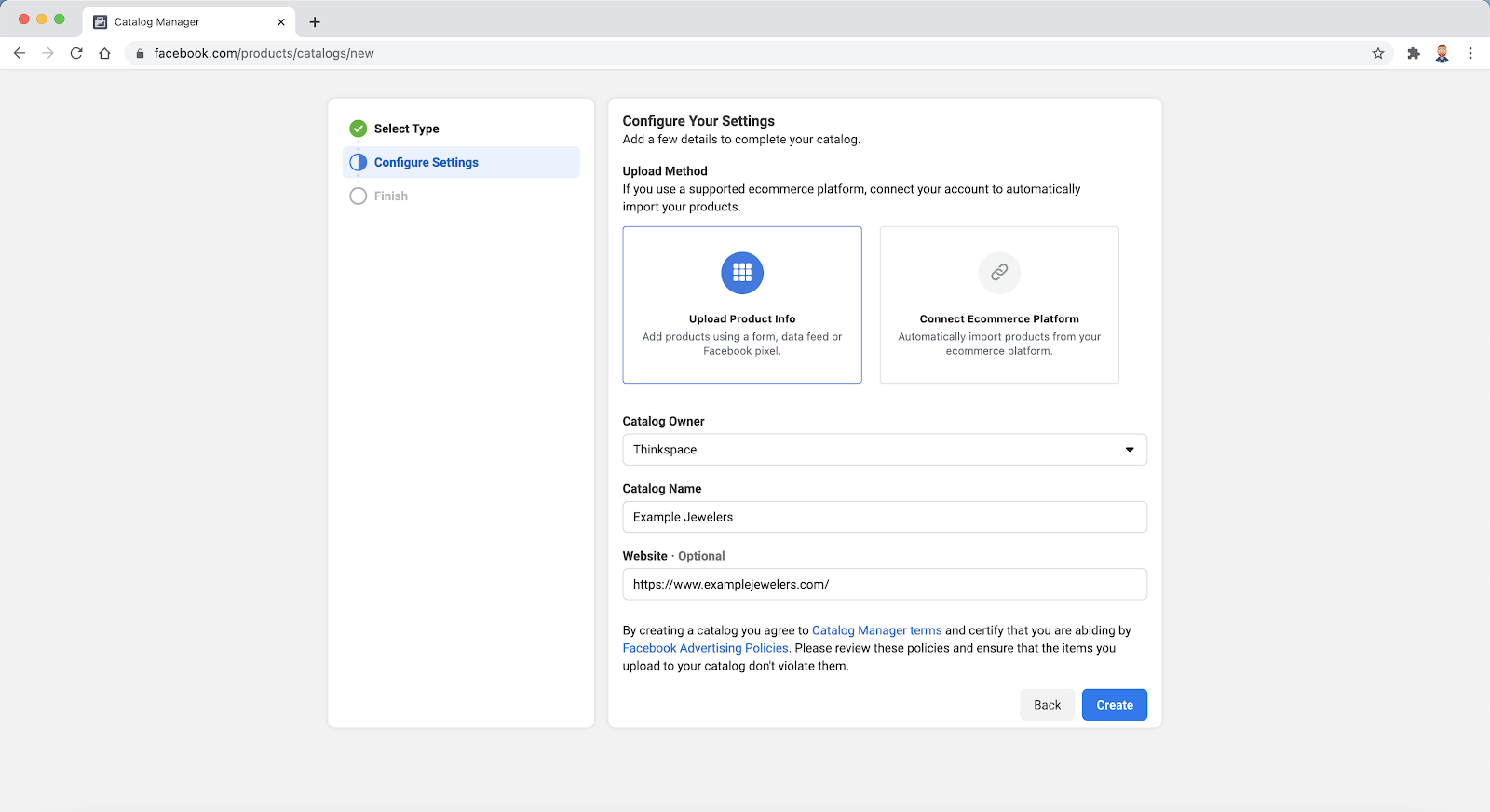Click the browser forward arrow
This screenshot has width=1490, height=812.
click(x=48, y=53)
